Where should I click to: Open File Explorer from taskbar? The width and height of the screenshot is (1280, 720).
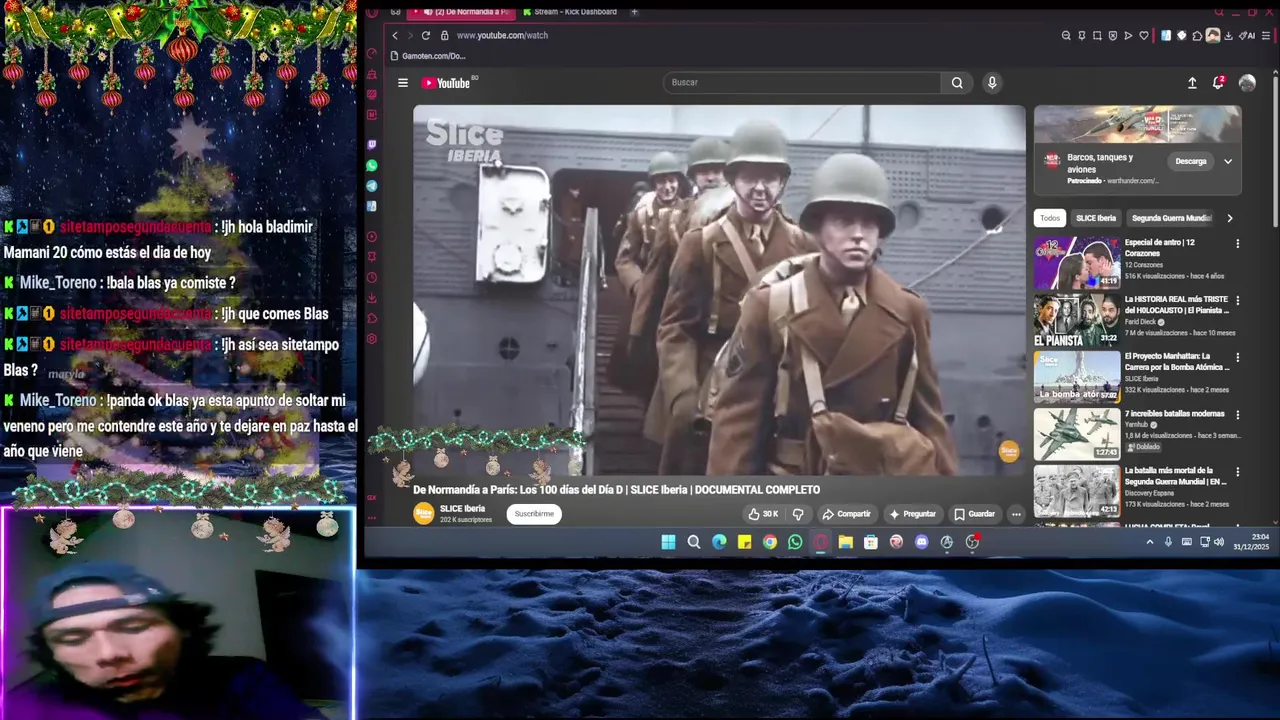[845, 542]
